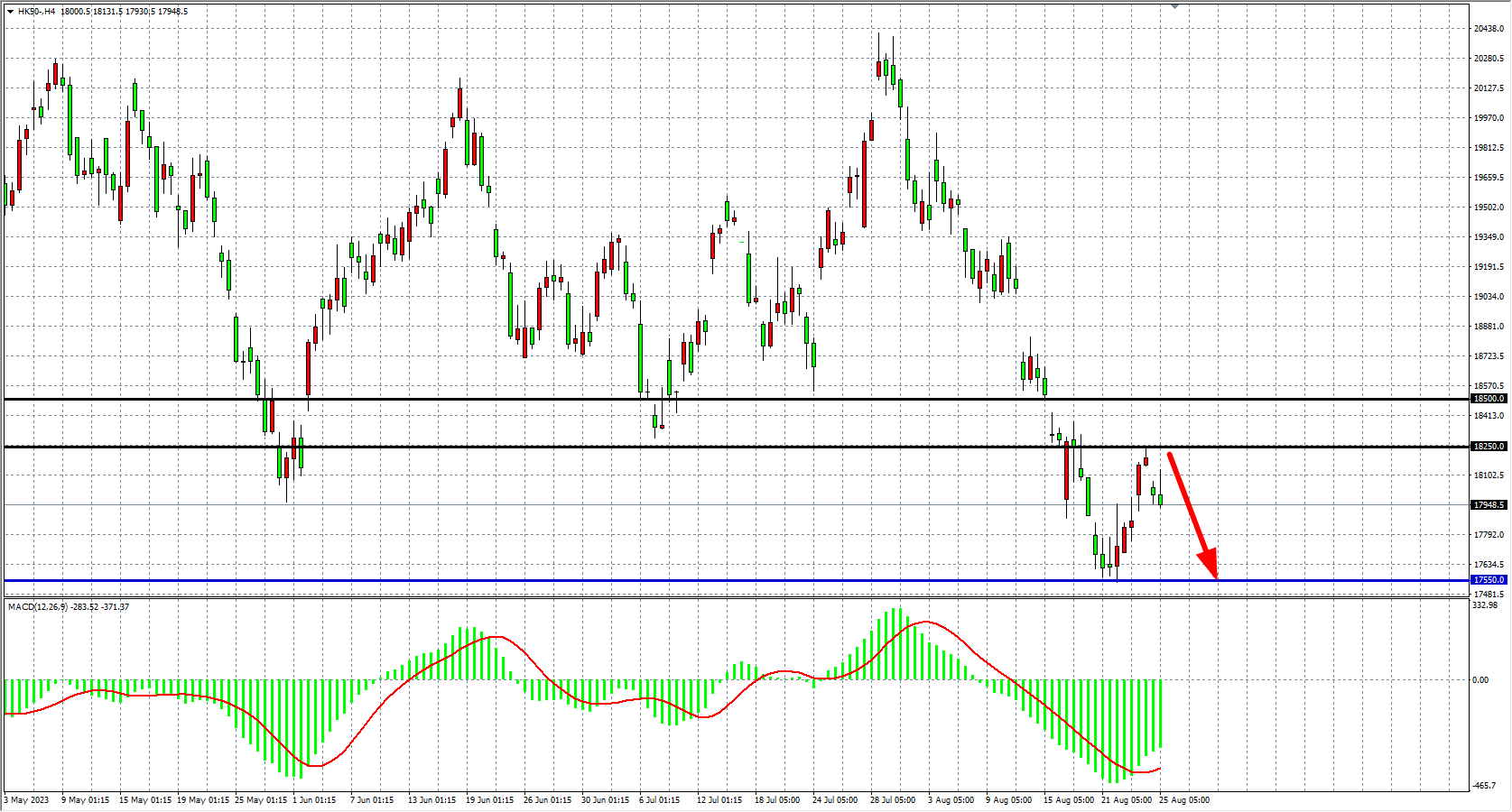
Task: Click the dropdown triangle beside HK50 symbol
Action: pos(10,12)
